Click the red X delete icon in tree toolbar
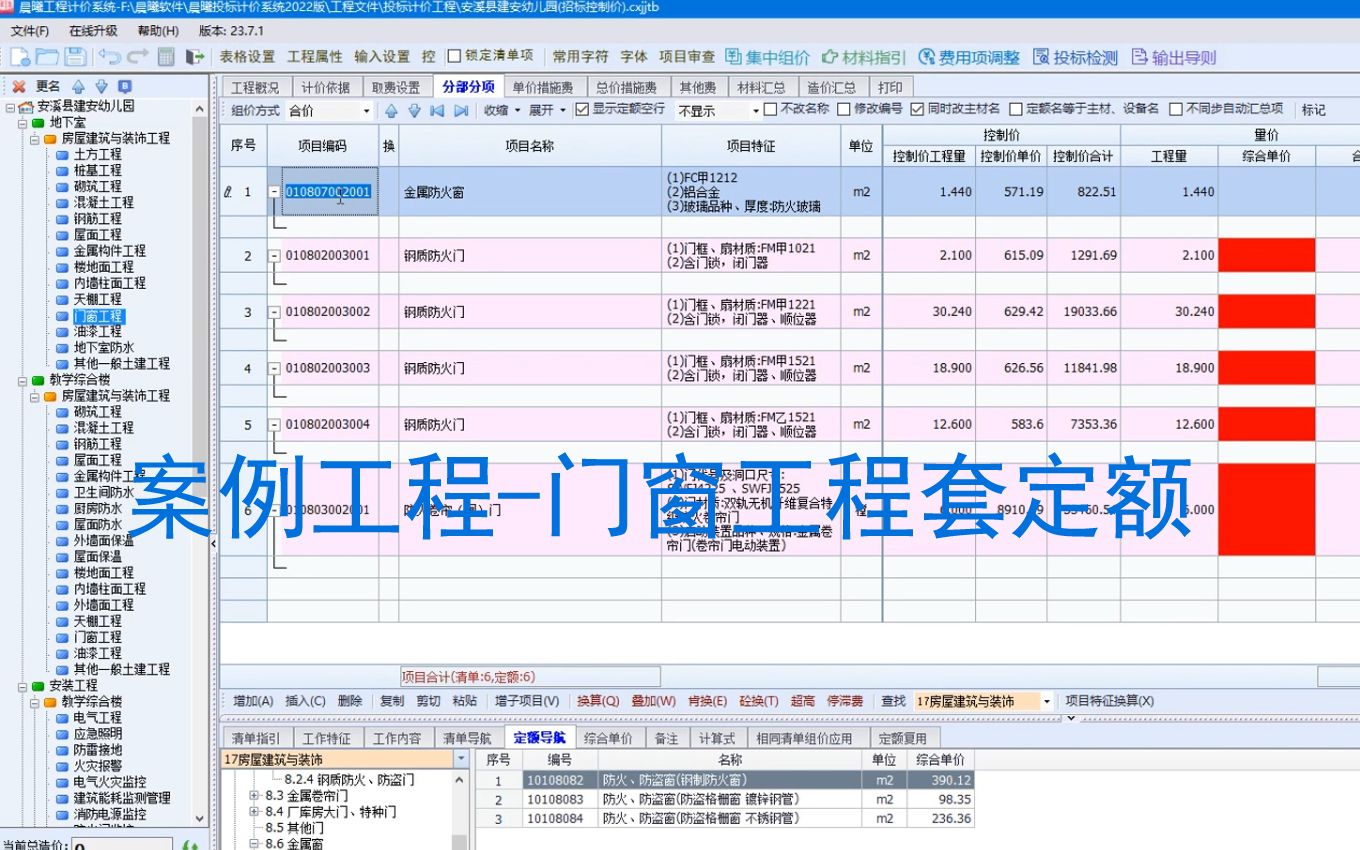This screenshot has width=1360, height=850. coord(19,87)
